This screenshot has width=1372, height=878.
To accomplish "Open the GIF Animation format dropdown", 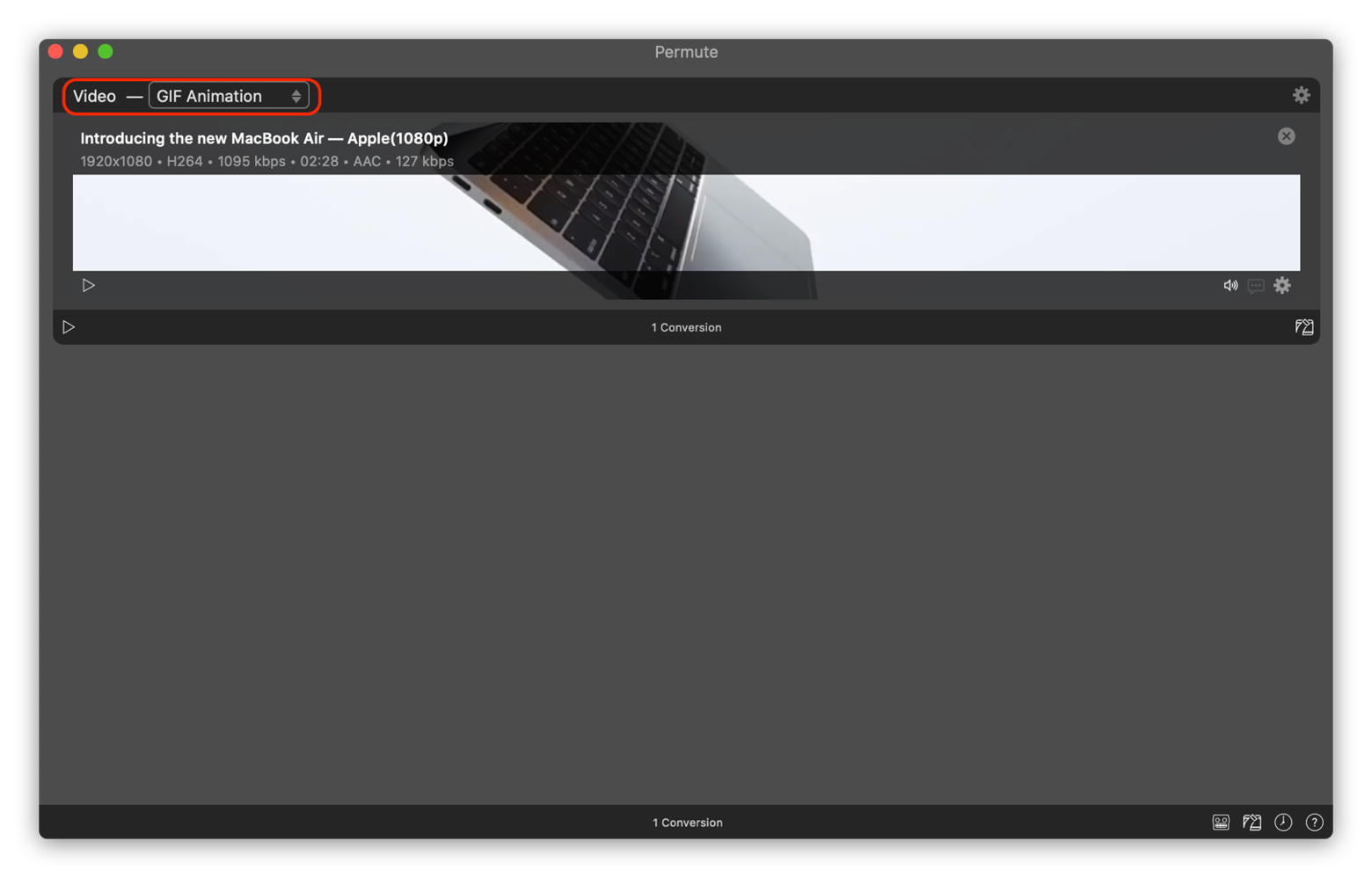I will pos(229,96).
